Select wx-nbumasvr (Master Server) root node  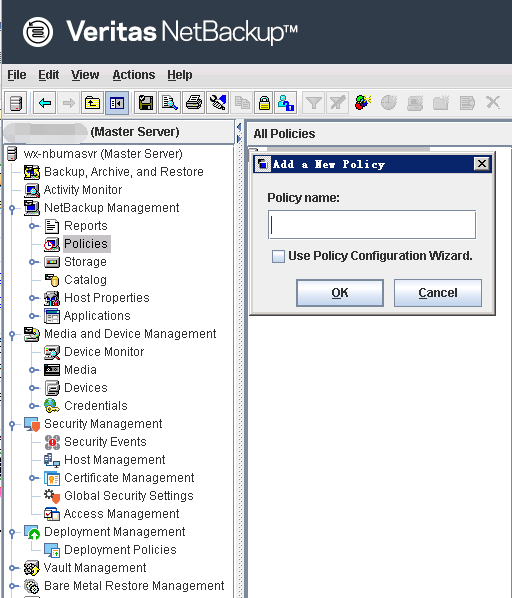(103, 154)
